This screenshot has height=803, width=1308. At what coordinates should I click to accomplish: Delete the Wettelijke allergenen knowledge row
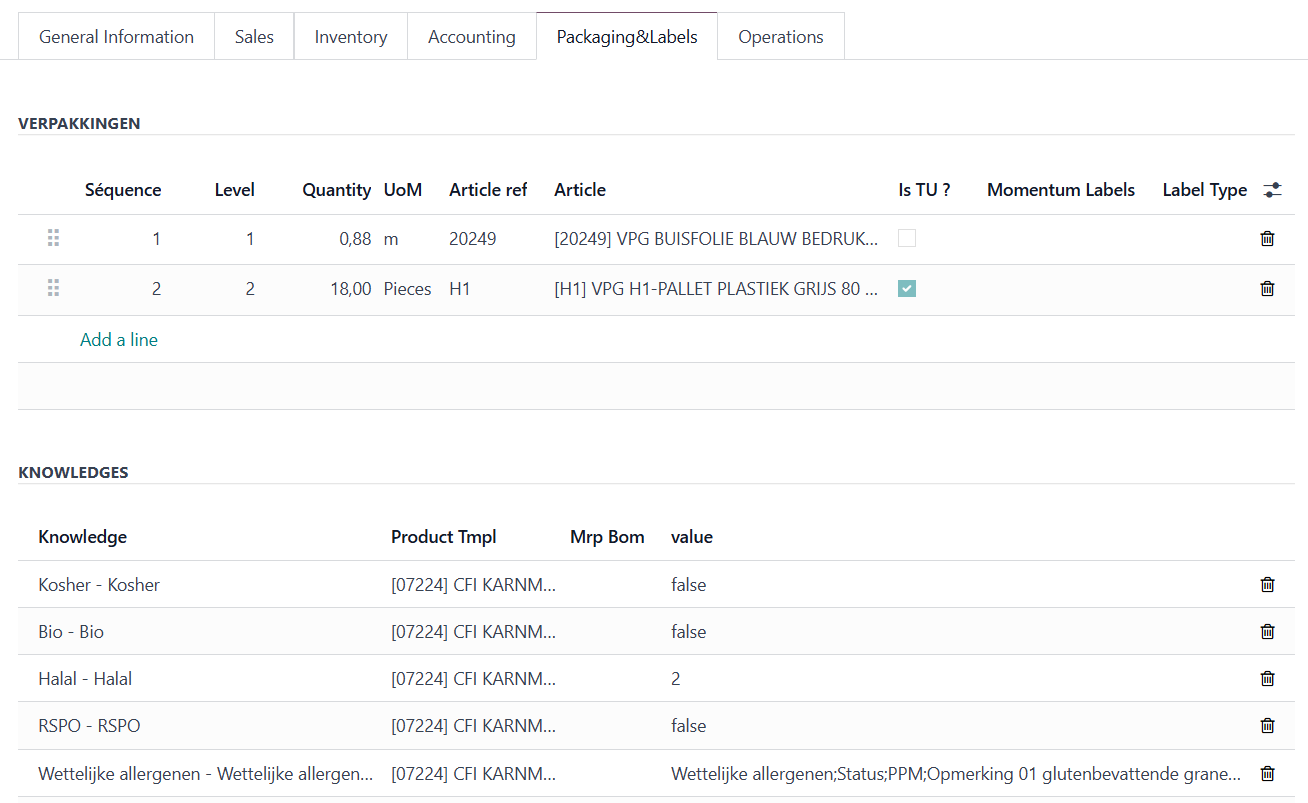click(x=1267, y=773)
